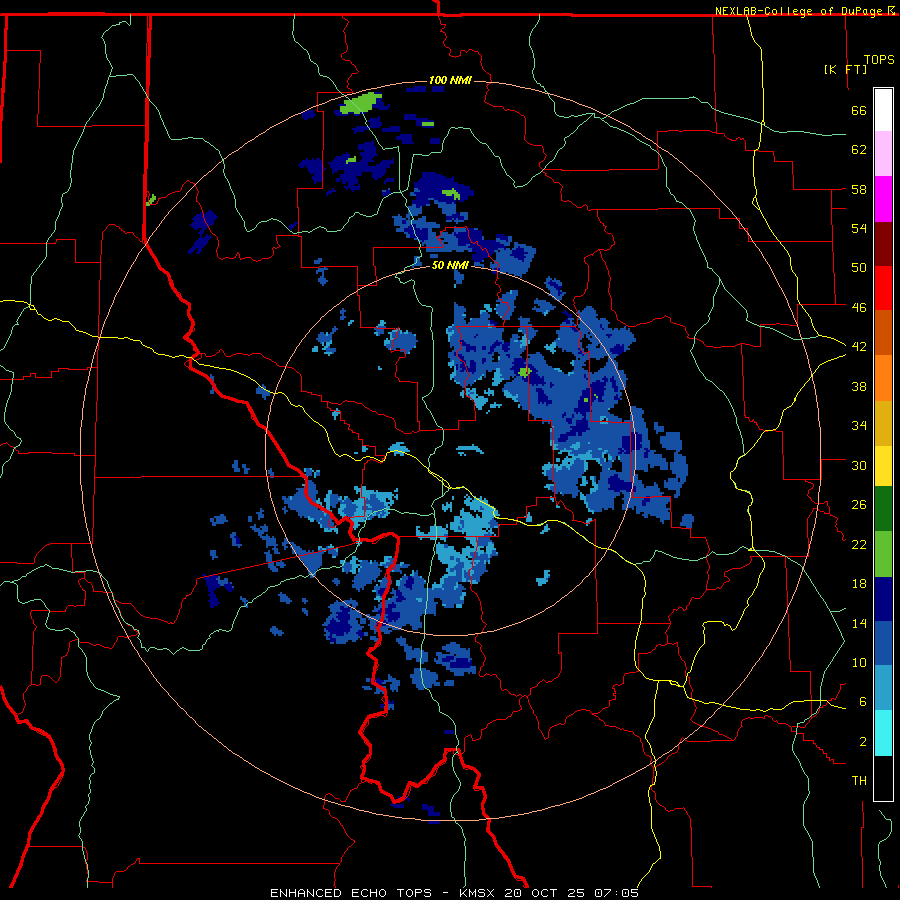The width and height of the screenshot is (900, 900).
Task: Select the navy blue legend swatch
Action: [883, 599]
